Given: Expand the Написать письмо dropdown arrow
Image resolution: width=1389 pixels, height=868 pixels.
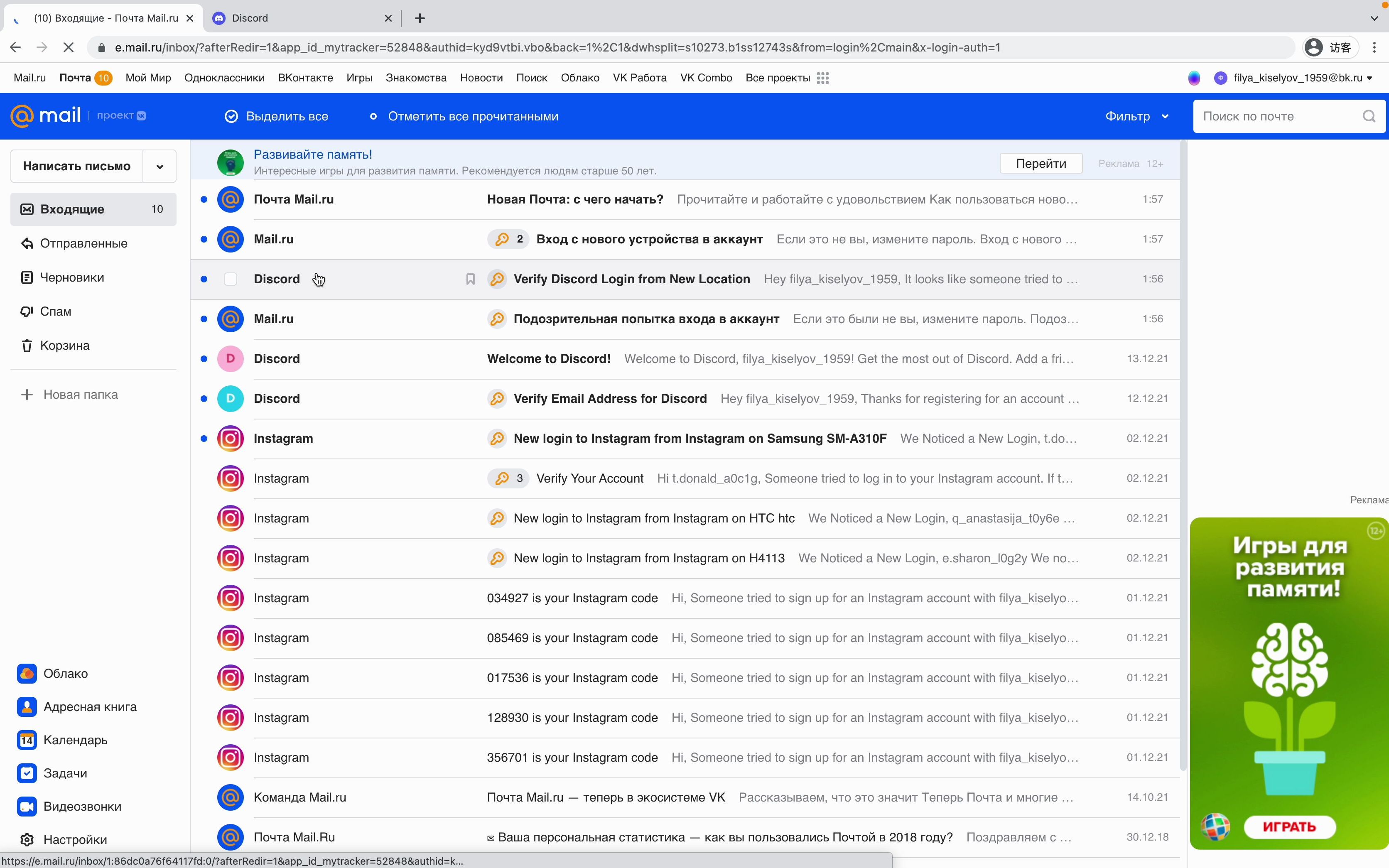Looking at the screenshot, I should 160,167.
